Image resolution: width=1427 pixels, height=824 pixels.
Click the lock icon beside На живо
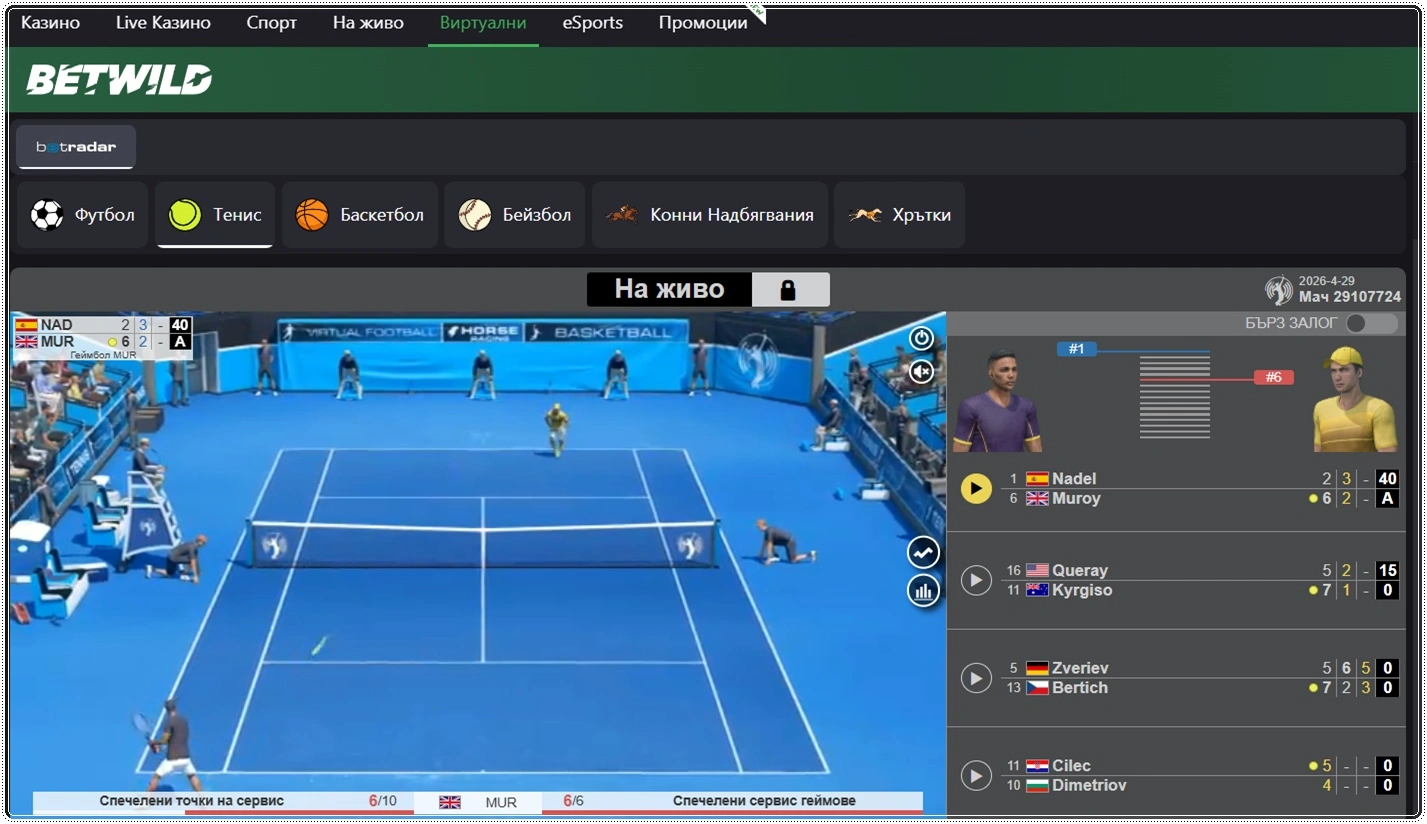tap(788, 290)
